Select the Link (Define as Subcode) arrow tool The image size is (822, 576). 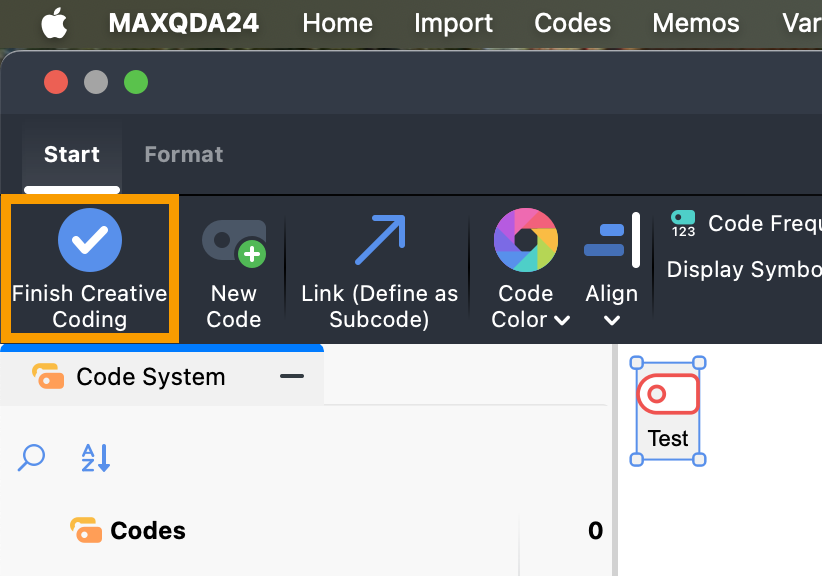click(379, 240)
